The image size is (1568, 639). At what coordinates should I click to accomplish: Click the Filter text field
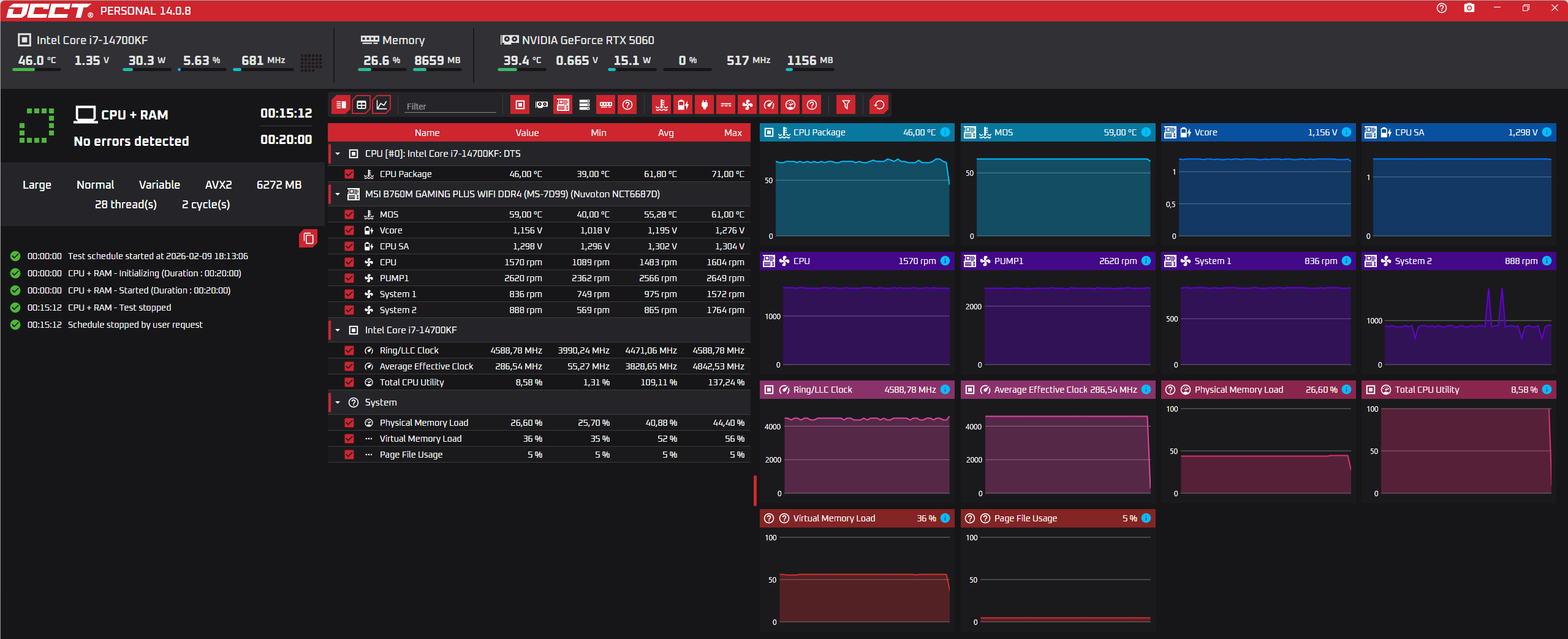point(450,106)
